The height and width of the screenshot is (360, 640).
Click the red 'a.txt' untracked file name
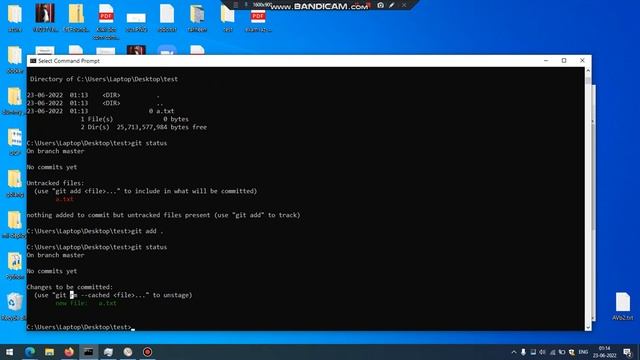point(64,199)
